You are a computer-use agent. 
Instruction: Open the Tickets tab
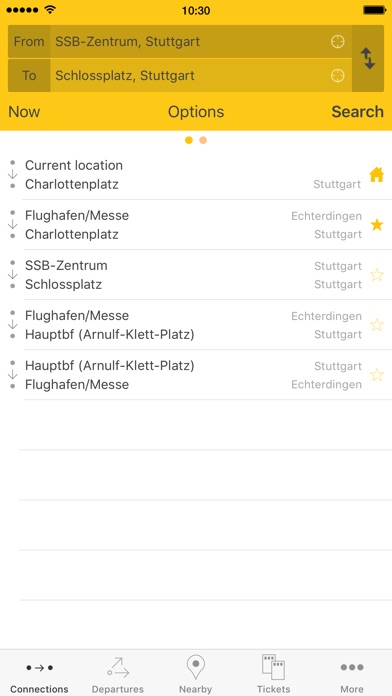273,674
